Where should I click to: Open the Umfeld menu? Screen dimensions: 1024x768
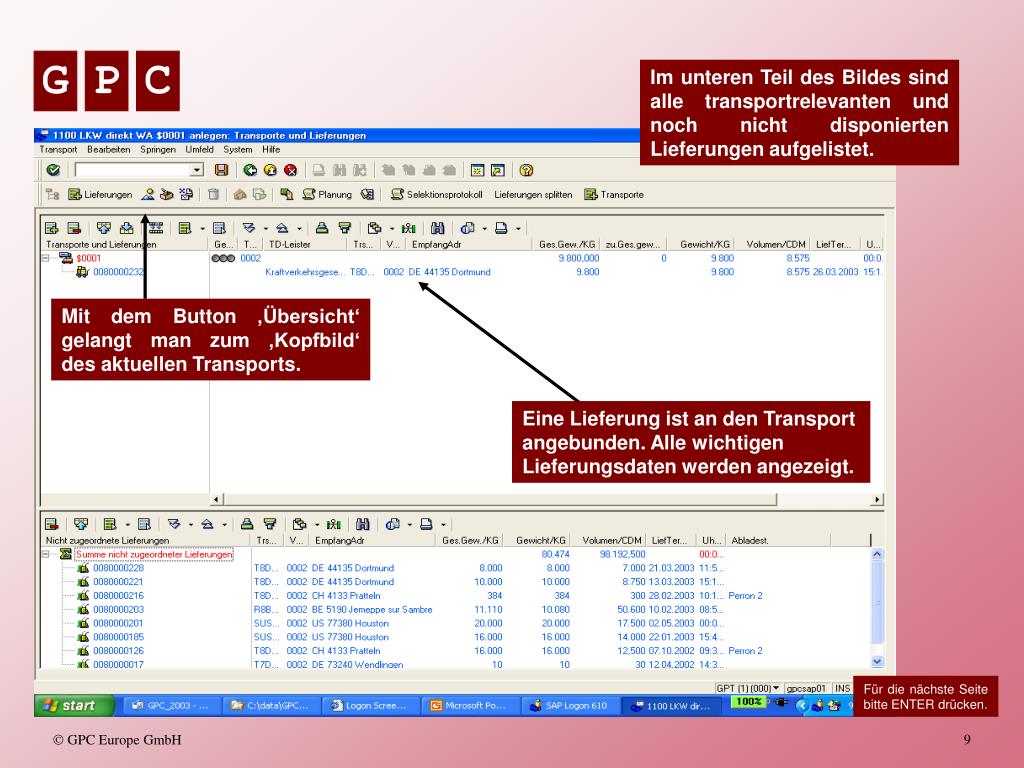click(199, 150)
